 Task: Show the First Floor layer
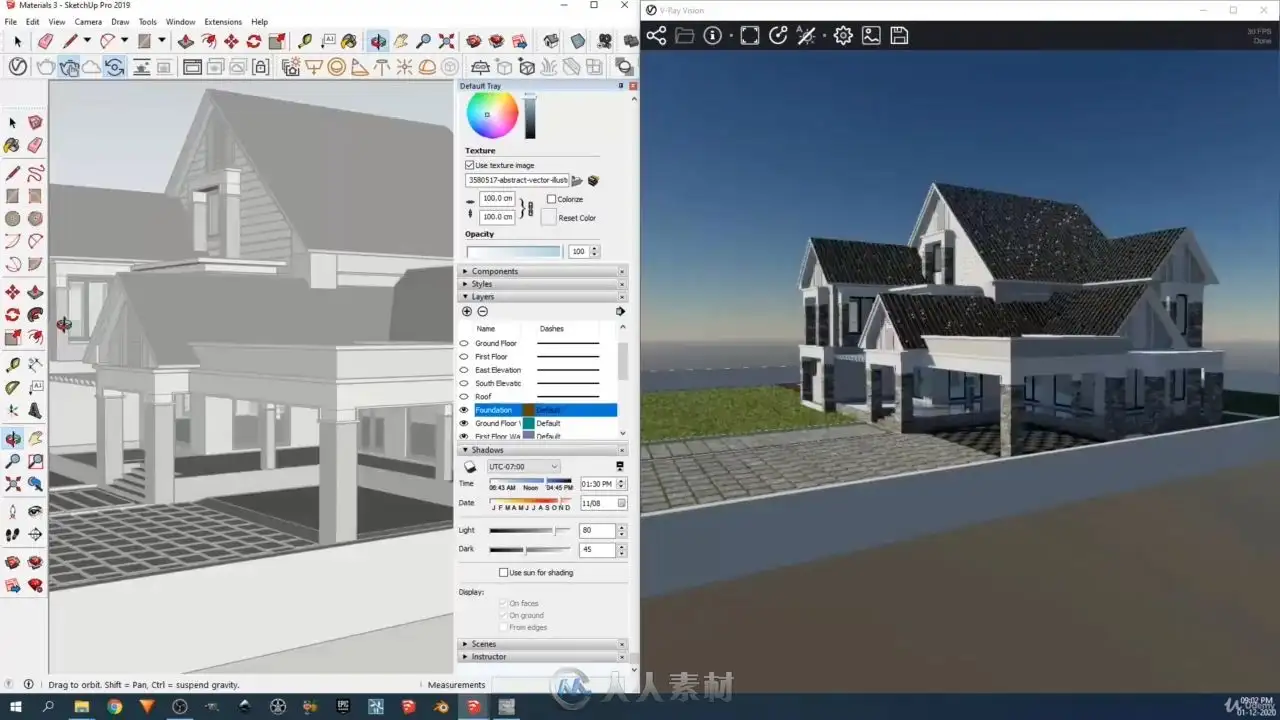point(464,357)
